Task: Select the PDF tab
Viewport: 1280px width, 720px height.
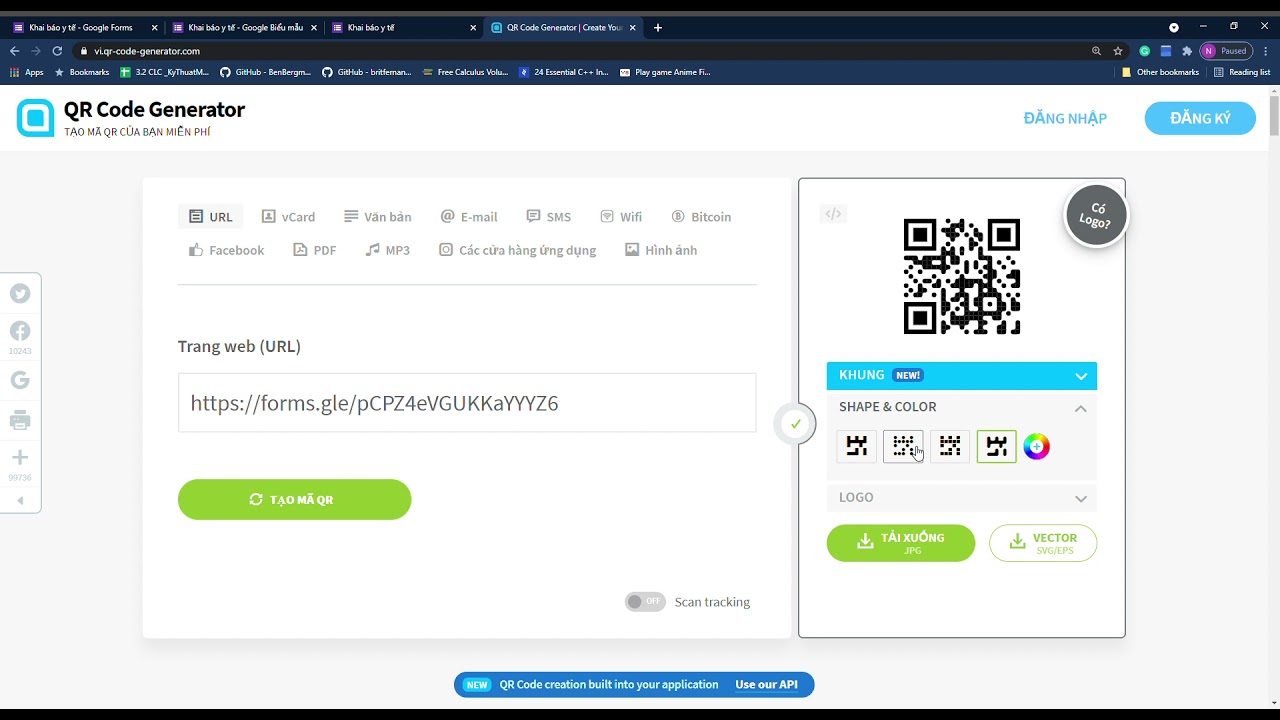Action: click(x=314, y=250)
